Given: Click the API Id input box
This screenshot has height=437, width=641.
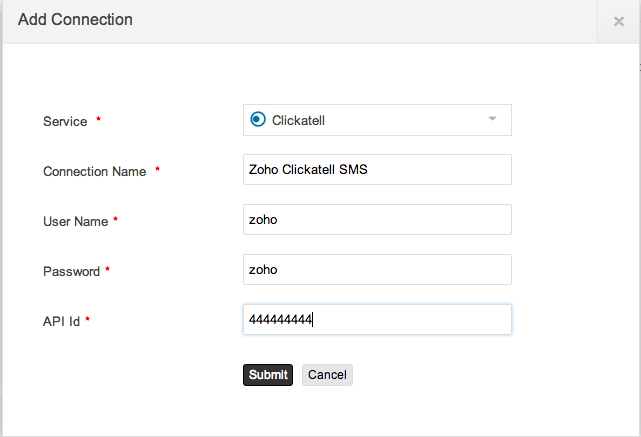Looking at the screenshot, I should pyautogui.click(x=377, y=320).
